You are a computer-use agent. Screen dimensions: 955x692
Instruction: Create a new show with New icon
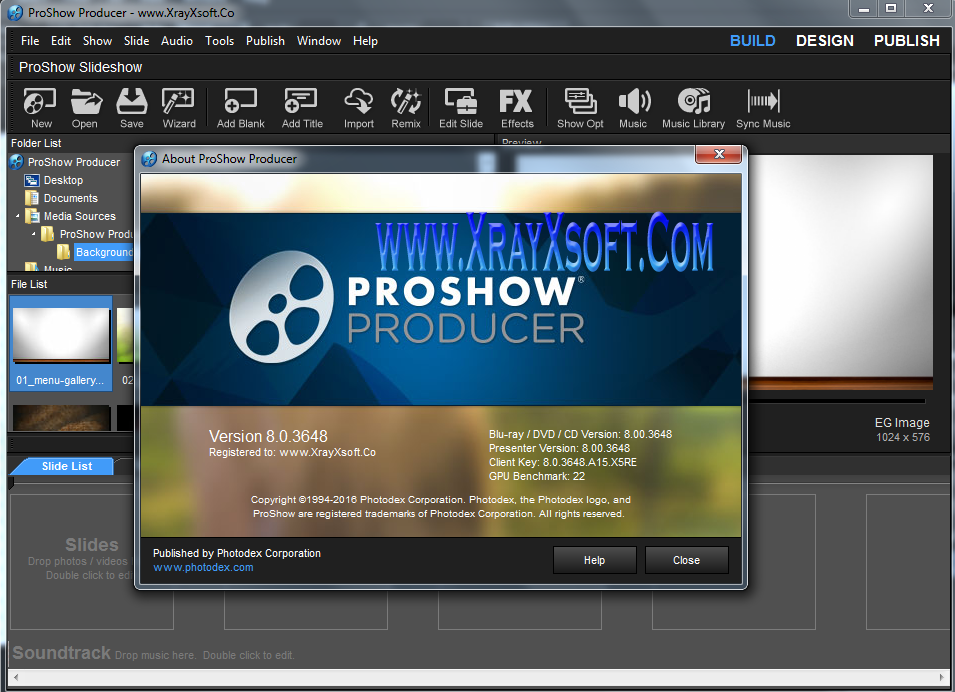coord(40,108)
